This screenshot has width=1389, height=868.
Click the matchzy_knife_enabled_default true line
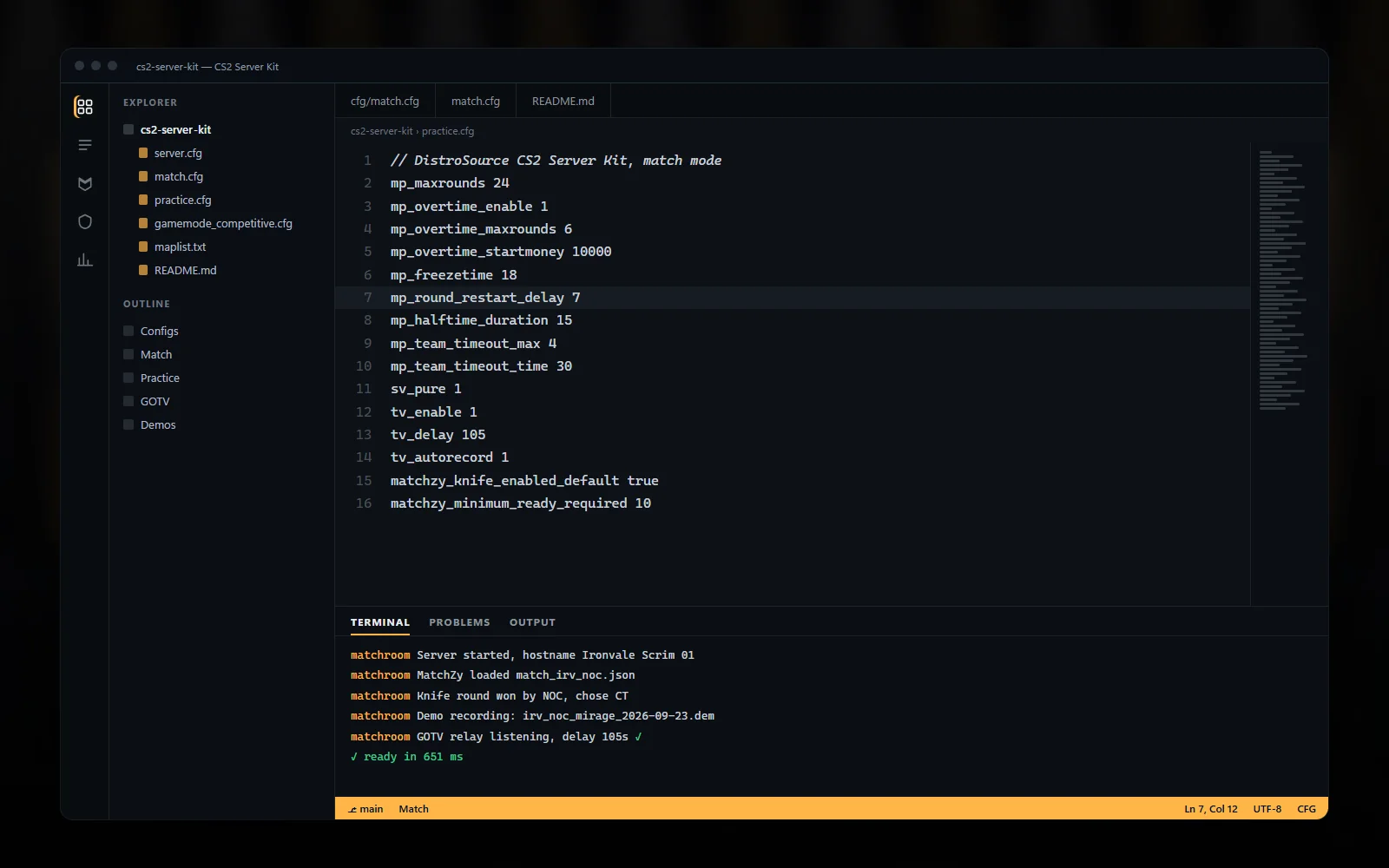coord(524,481)
